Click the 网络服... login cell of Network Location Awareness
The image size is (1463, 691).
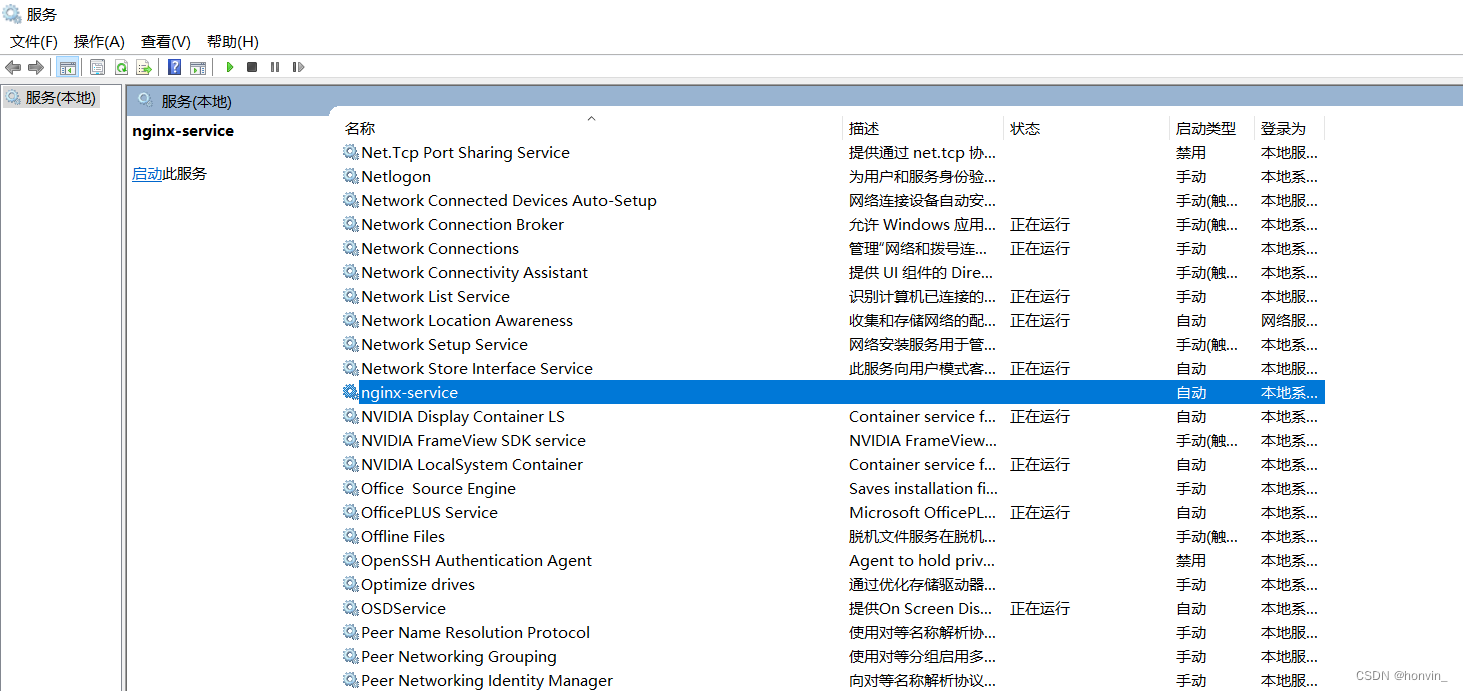point(1289,320)
